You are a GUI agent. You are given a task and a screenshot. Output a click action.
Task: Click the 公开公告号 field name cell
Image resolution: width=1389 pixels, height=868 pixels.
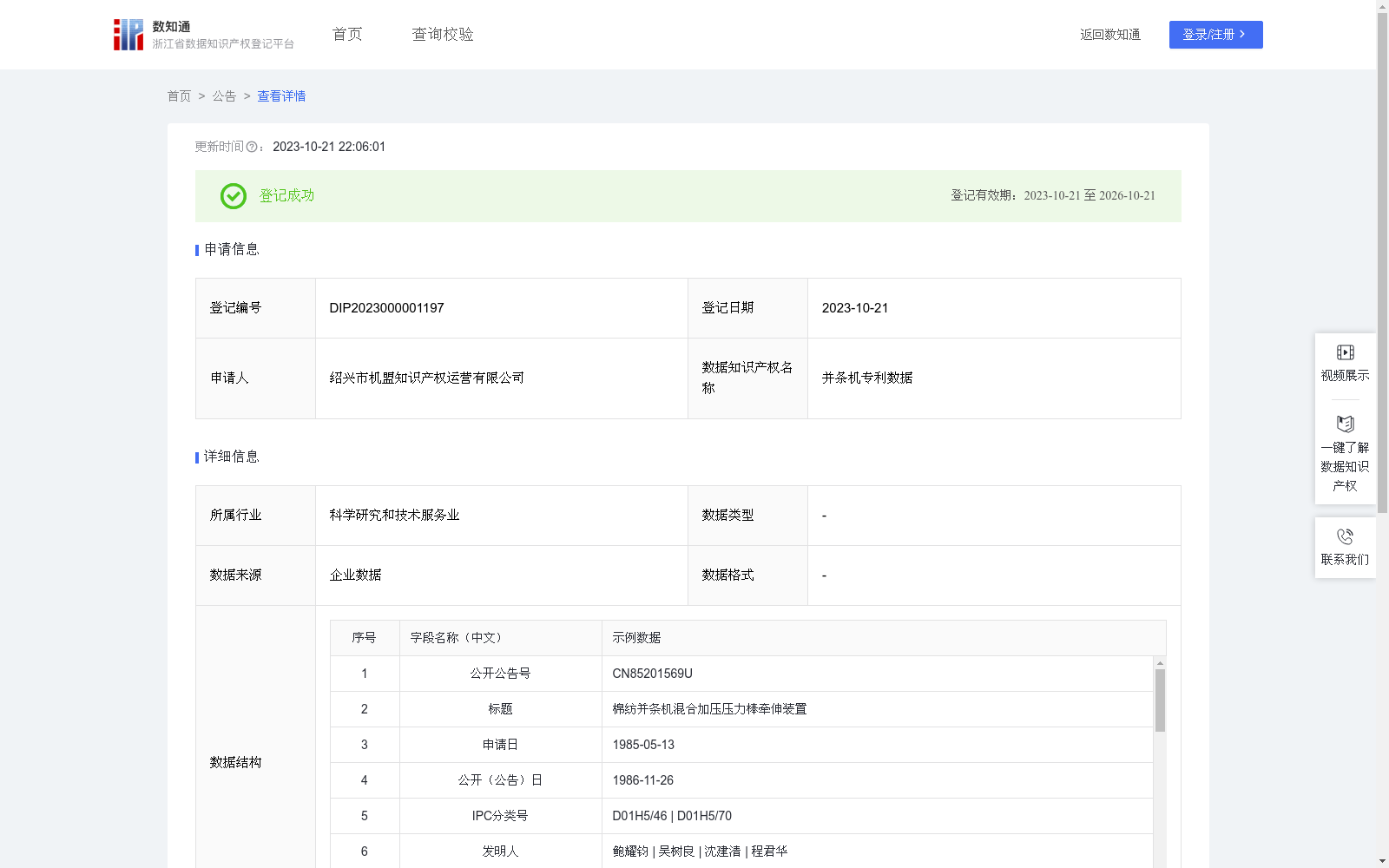pyautogui.click(x=501, y=674)
